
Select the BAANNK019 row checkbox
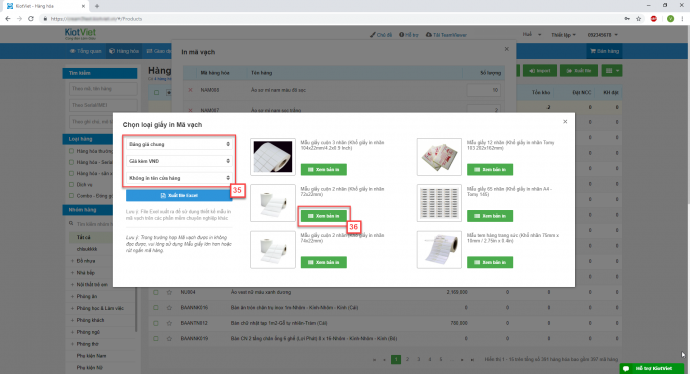point(156,338)
